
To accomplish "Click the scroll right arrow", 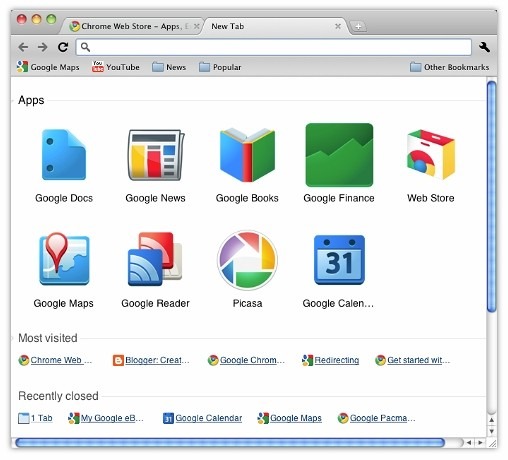I will click(480, 442).
